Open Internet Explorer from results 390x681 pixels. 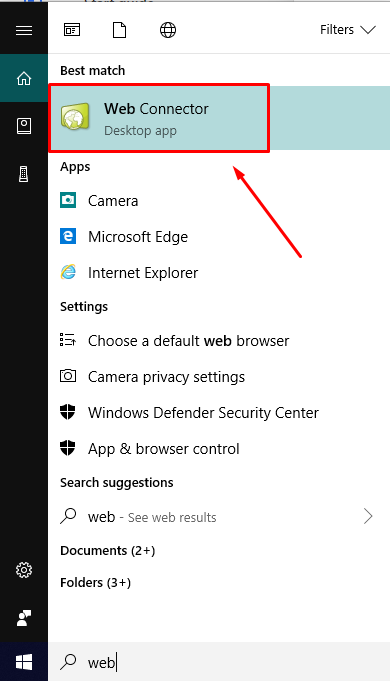point(219,273)
